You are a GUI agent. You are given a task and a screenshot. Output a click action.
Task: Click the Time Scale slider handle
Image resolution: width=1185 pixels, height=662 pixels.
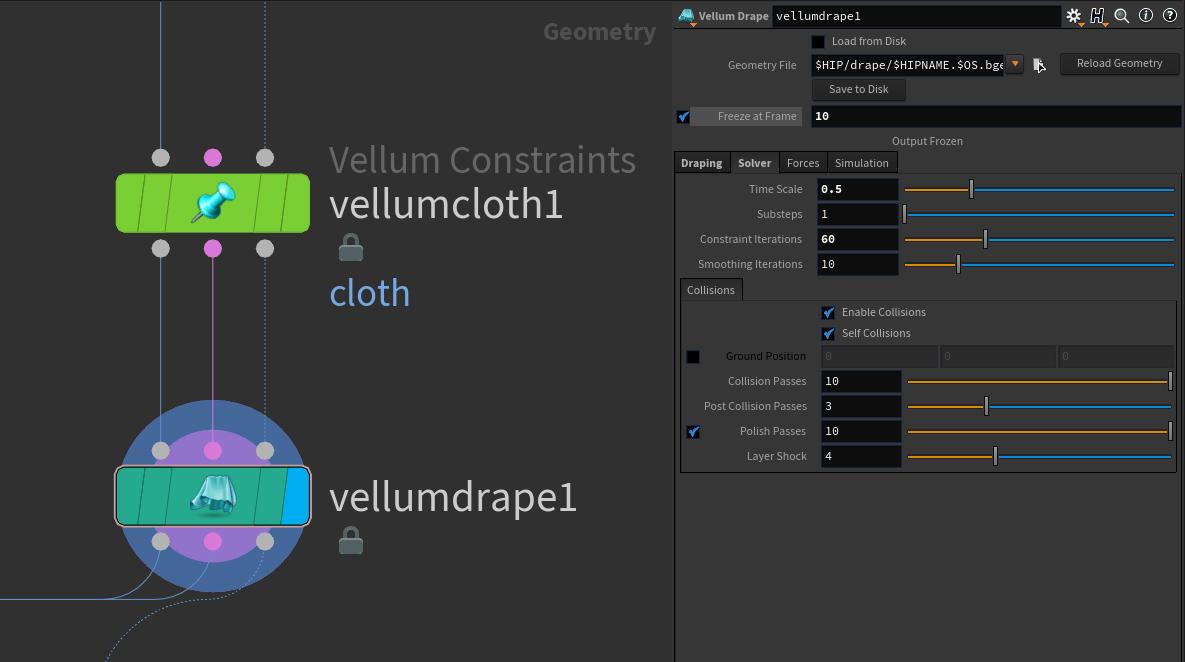(x=971, y=190)
